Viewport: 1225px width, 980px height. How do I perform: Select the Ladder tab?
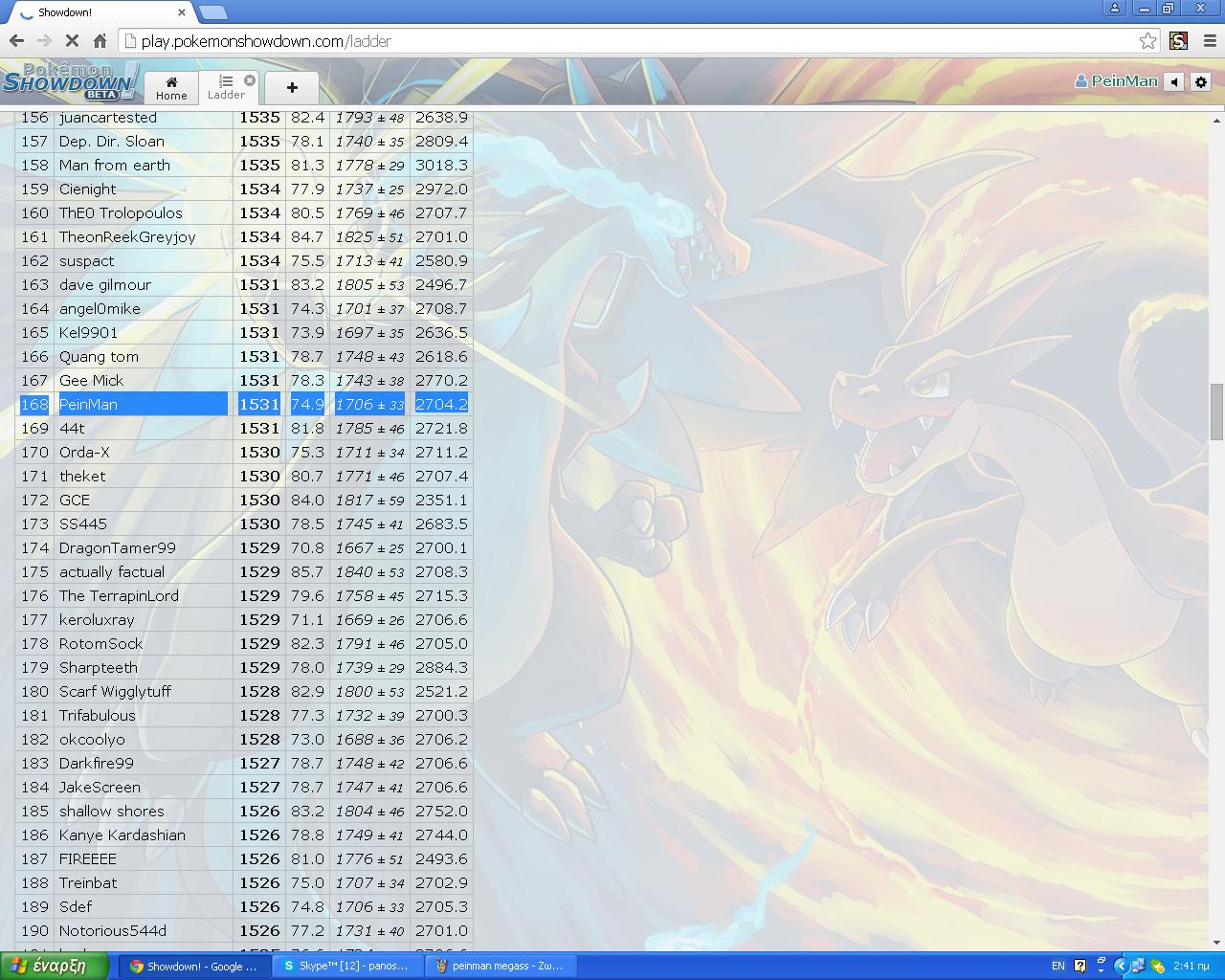226,87
